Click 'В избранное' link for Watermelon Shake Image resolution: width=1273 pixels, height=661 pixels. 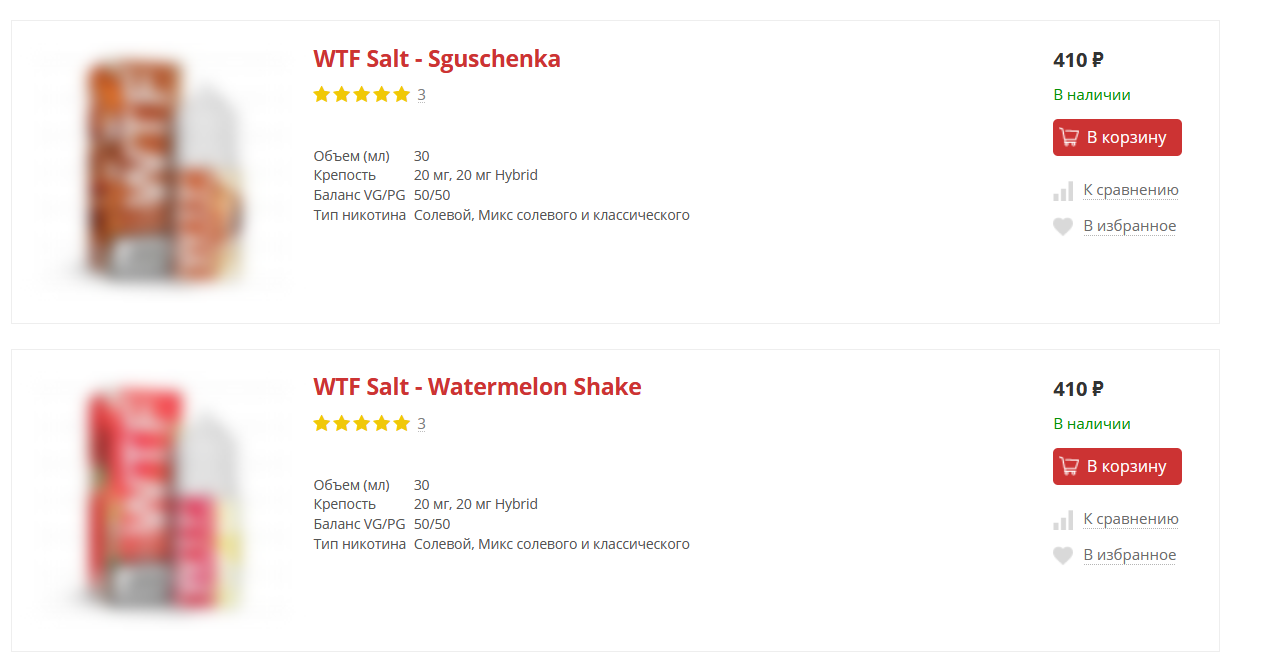pyautogui.click(x=1129, y=555)
